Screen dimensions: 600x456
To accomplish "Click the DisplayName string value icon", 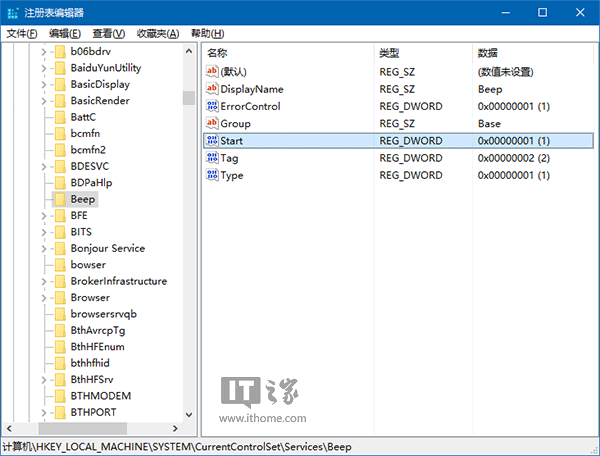I will point(212,88).
